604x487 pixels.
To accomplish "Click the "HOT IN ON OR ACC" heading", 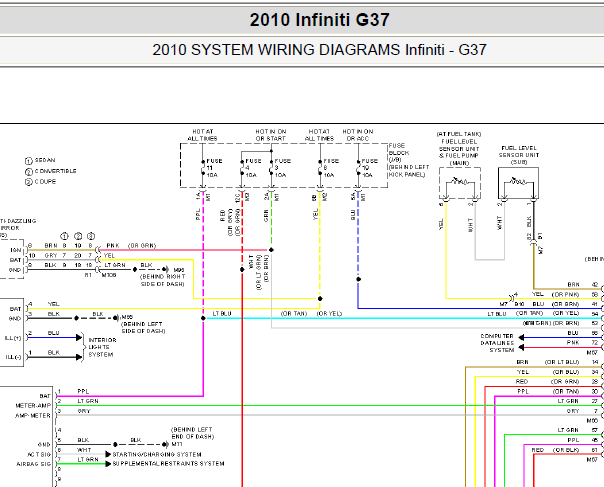I will coord(358,135).
